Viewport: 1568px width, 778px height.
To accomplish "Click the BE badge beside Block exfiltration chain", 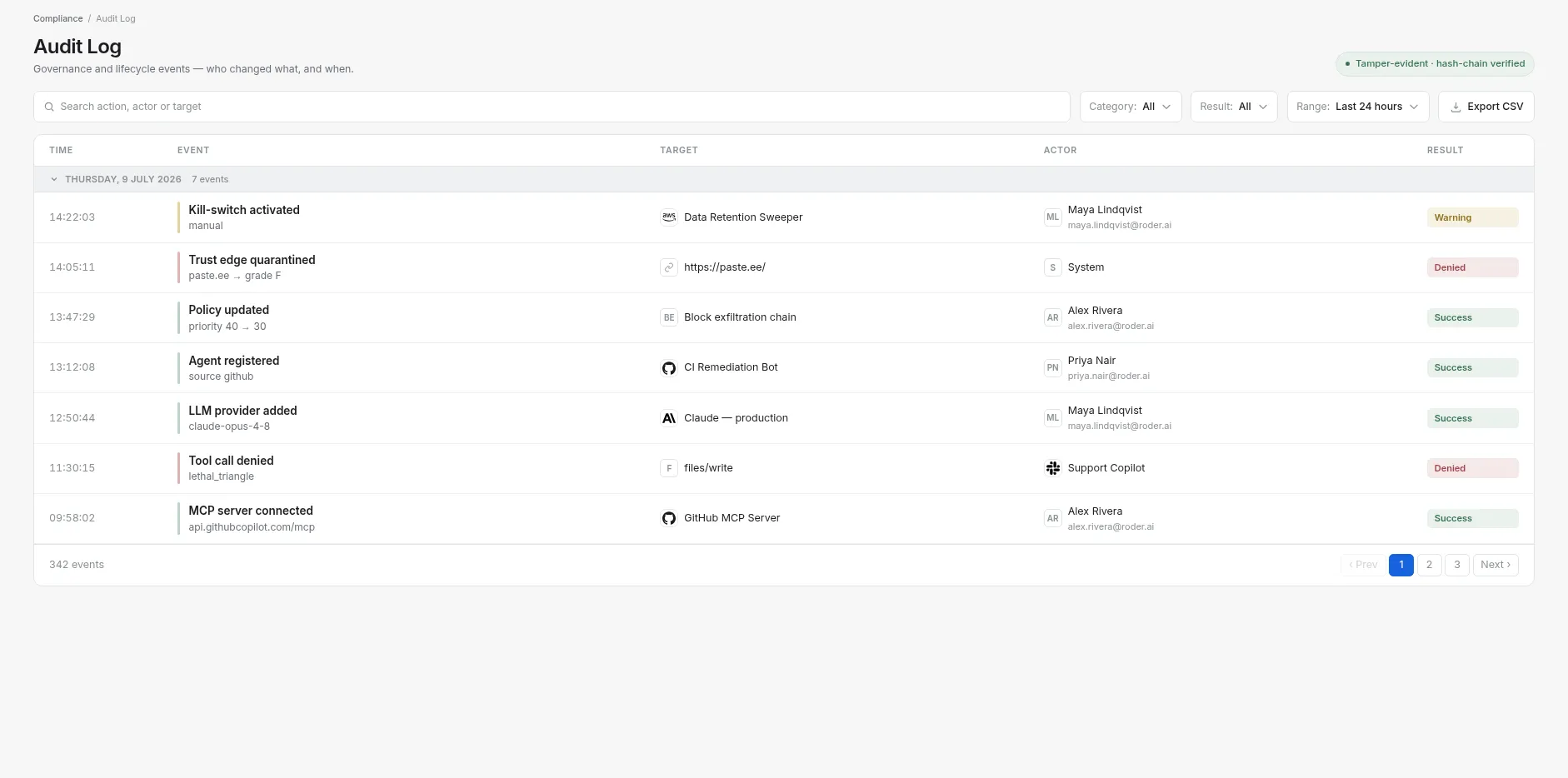I will coord(669,317).
